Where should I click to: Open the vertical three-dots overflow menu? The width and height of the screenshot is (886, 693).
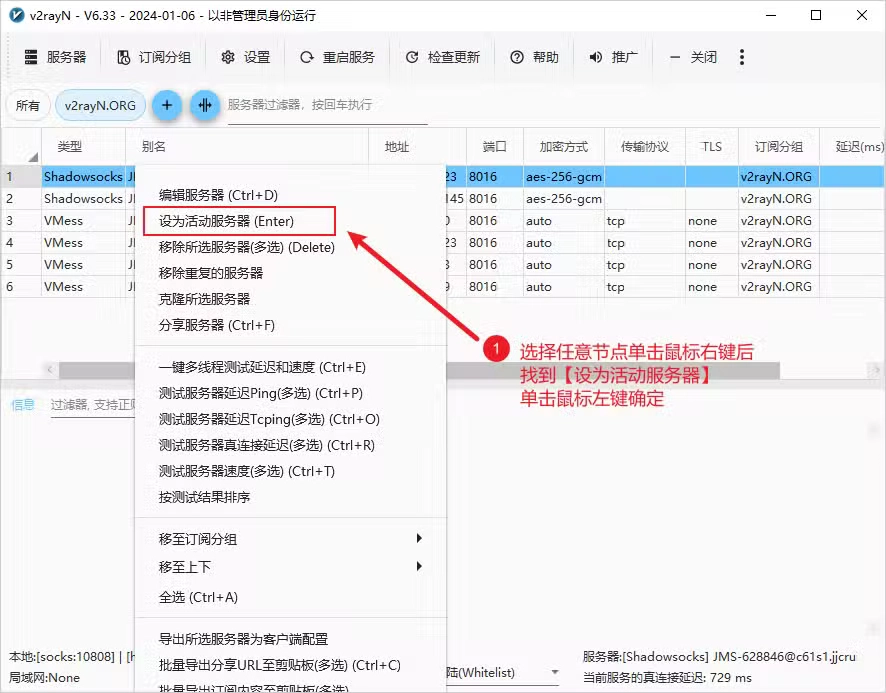[x=742, y=58]
